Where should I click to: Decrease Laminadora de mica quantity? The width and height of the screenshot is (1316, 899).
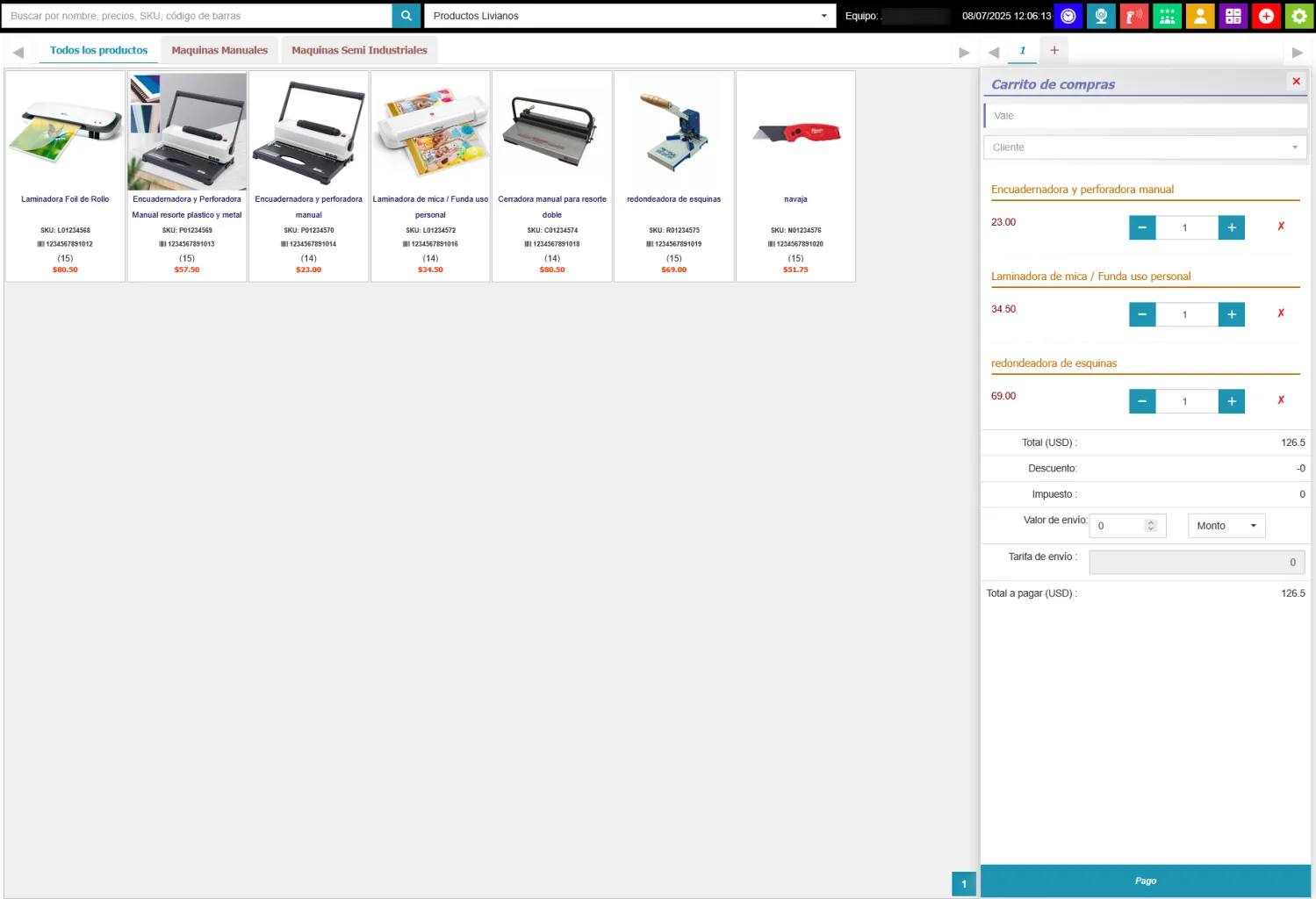point(1141,314)
